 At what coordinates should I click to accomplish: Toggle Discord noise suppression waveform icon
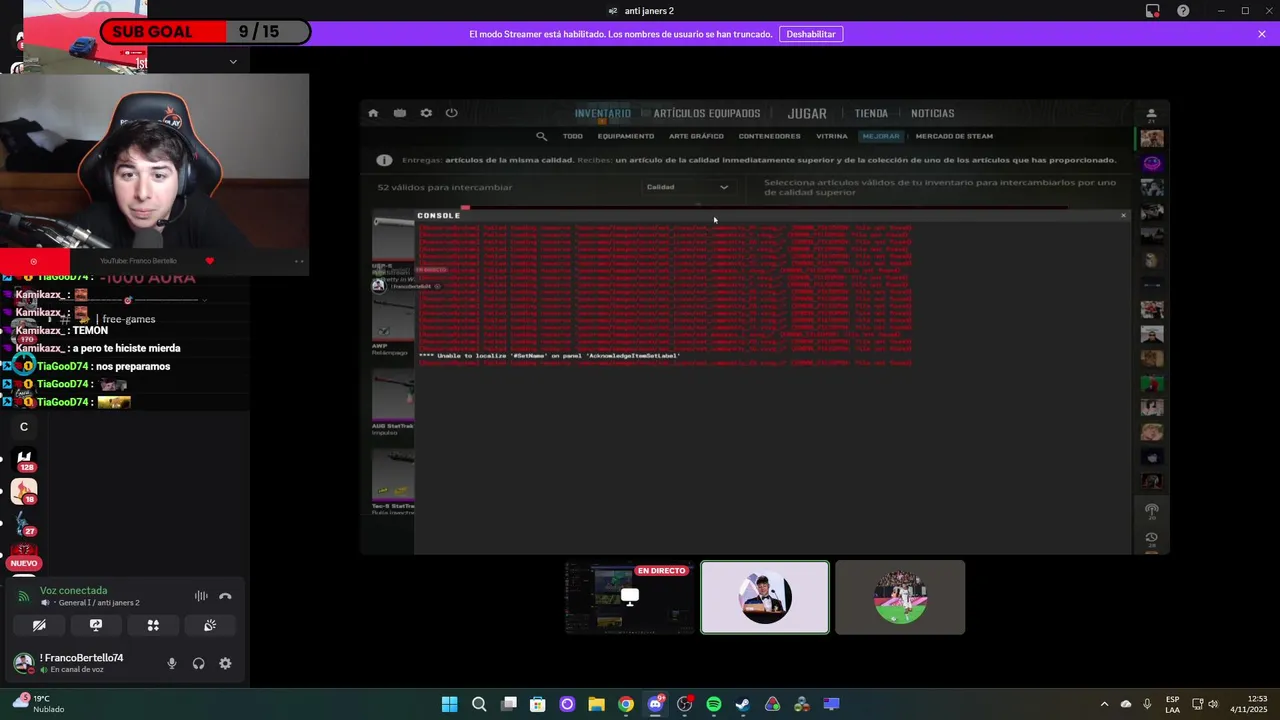[x=201, y=596]
